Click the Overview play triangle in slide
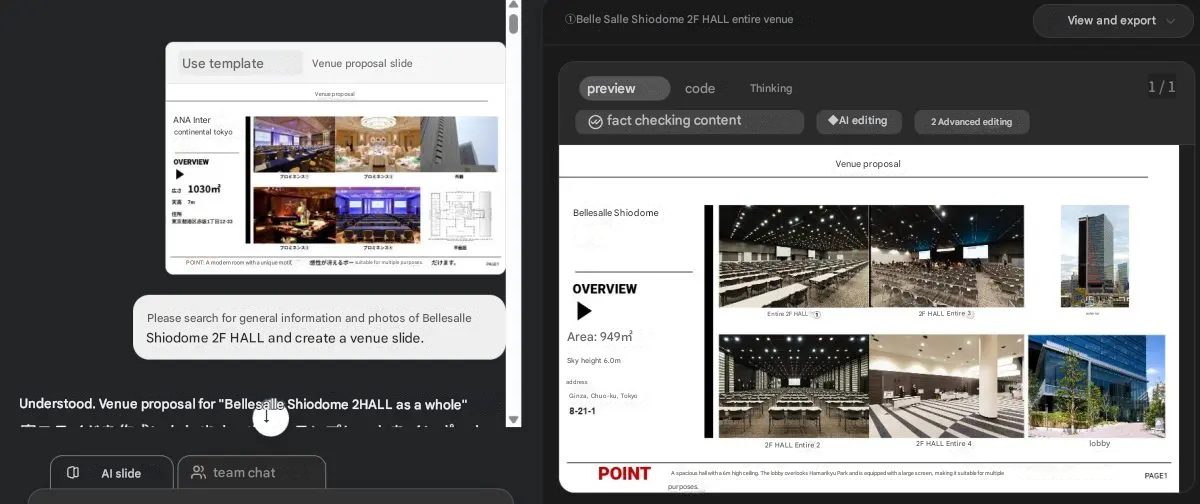 (x=584, y=311)
